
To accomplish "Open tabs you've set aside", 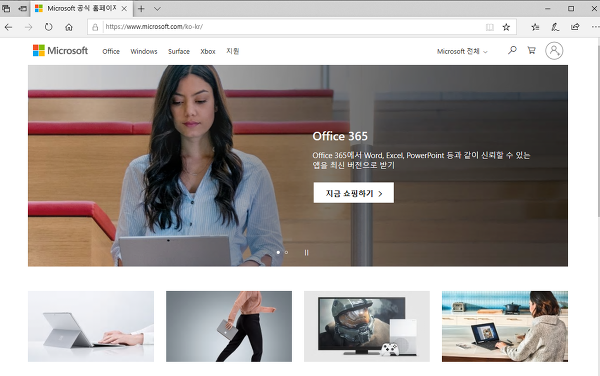I will [x=6, y=8].
